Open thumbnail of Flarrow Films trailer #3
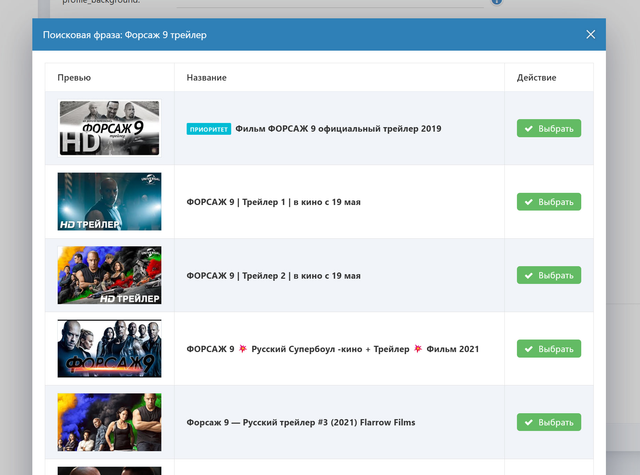640x475 pixels. click(109, 422)
